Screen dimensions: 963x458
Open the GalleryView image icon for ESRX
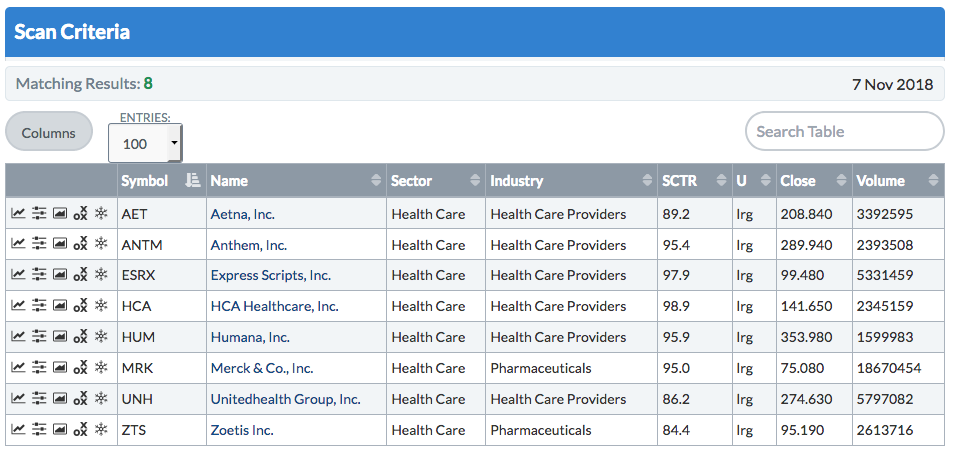60,276
